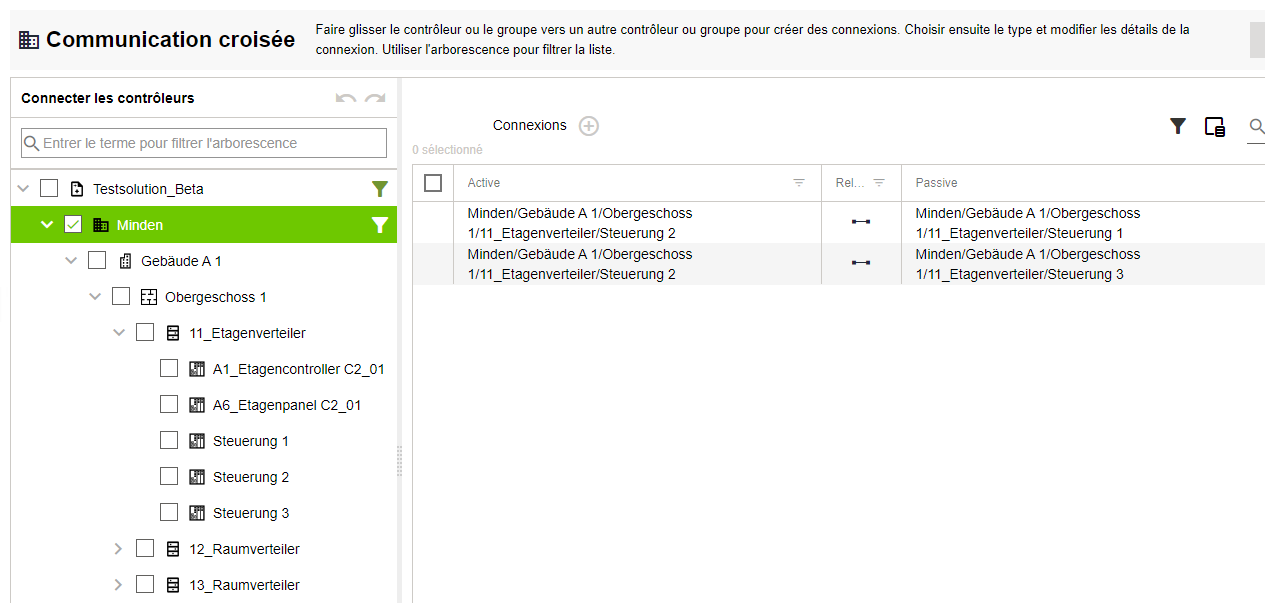This screenshot has width=1265, height=603.
Task: Click the building icon next to Gebäude A 1
Action: pos(125,261)
